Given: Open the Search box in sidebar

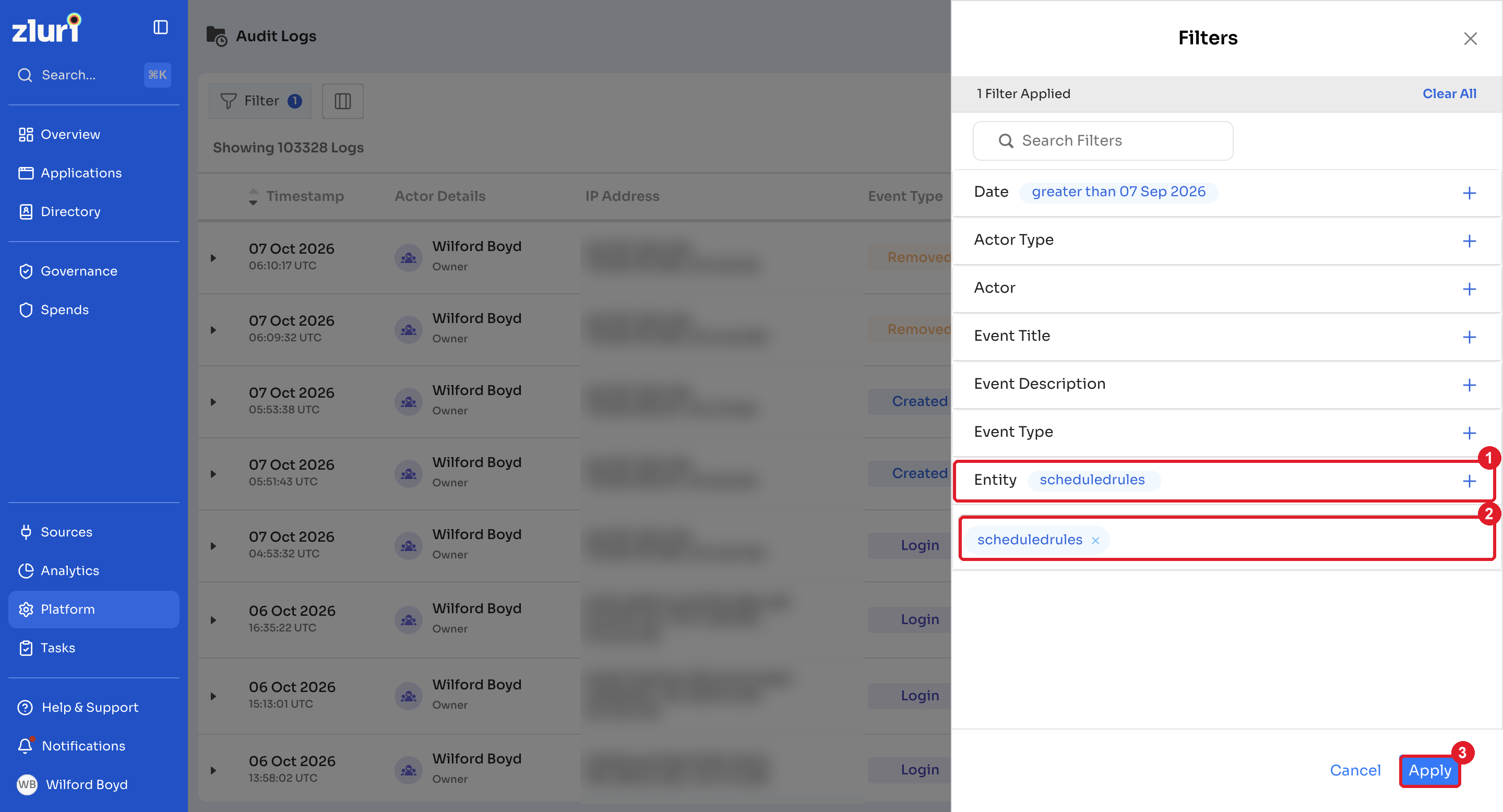Looking at the screenshot, I should [x=94, y=75].
